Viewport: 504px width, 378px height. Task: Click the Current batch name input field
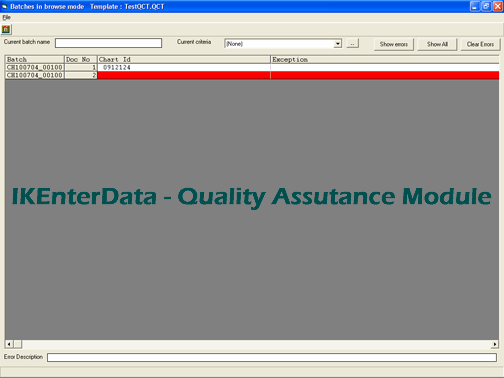click(108, 43)
